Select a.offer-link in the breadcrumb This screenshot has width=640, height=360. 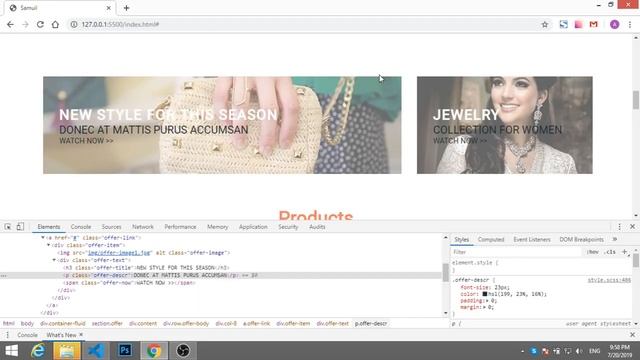pyautogui.click(x=256, y=324)
